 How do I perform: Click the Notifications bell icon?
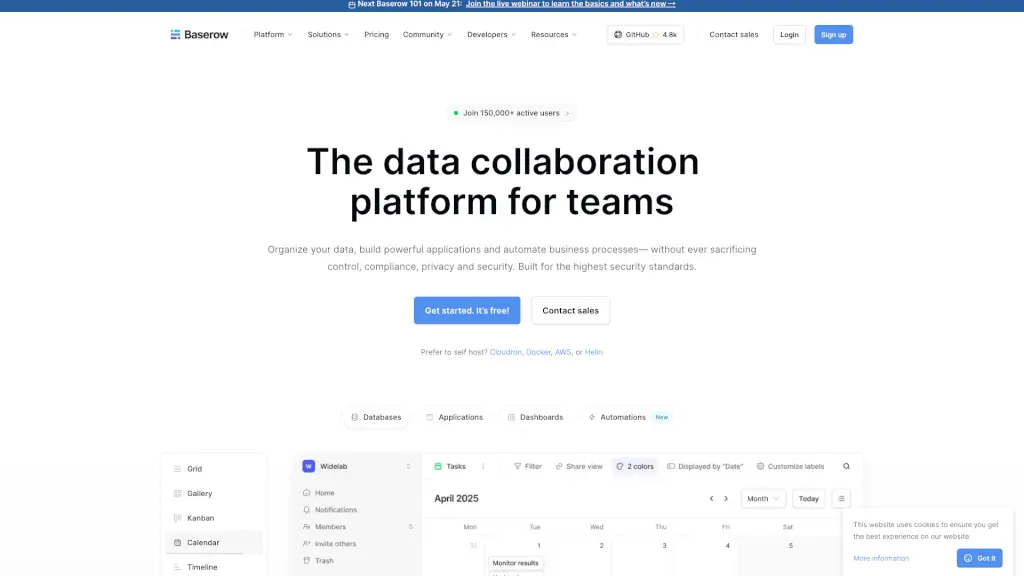click(306, 510)
